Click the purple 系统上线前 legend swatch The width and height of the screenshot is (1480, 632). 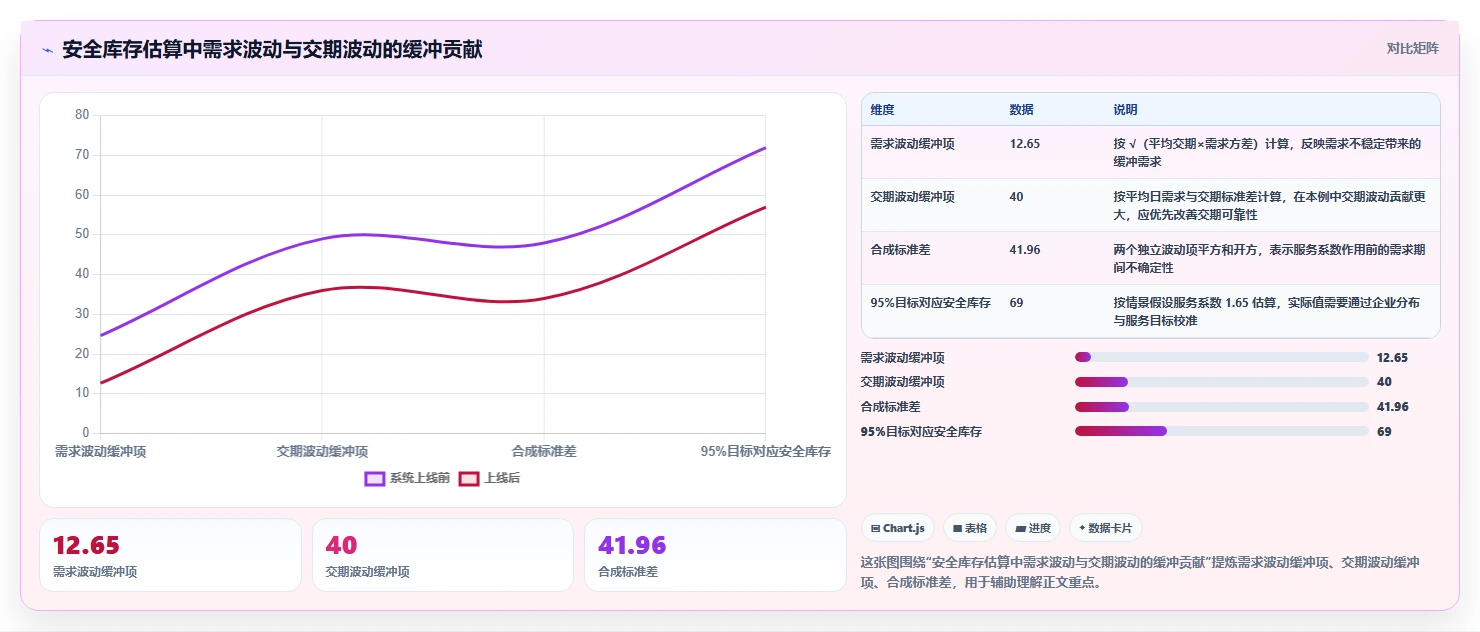click(x=375, y=479)
